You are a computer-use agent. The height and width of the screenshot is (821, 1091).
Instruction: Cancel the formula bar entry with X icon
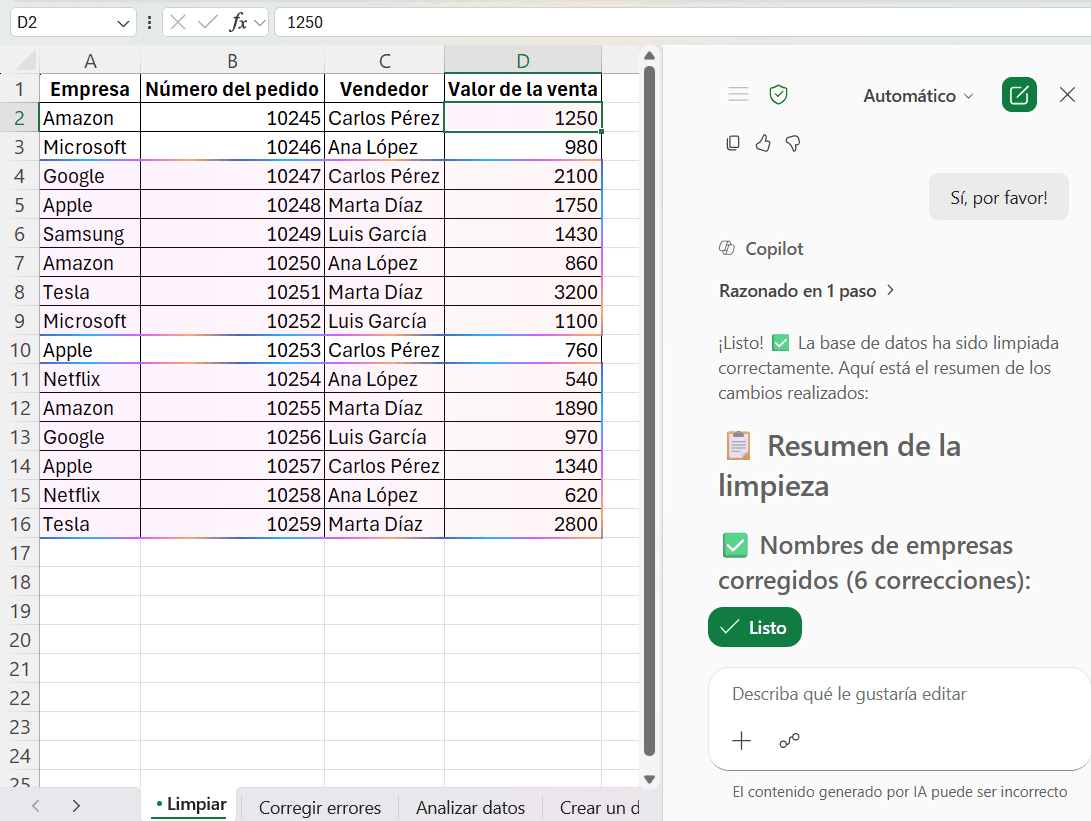coord(178,22)
